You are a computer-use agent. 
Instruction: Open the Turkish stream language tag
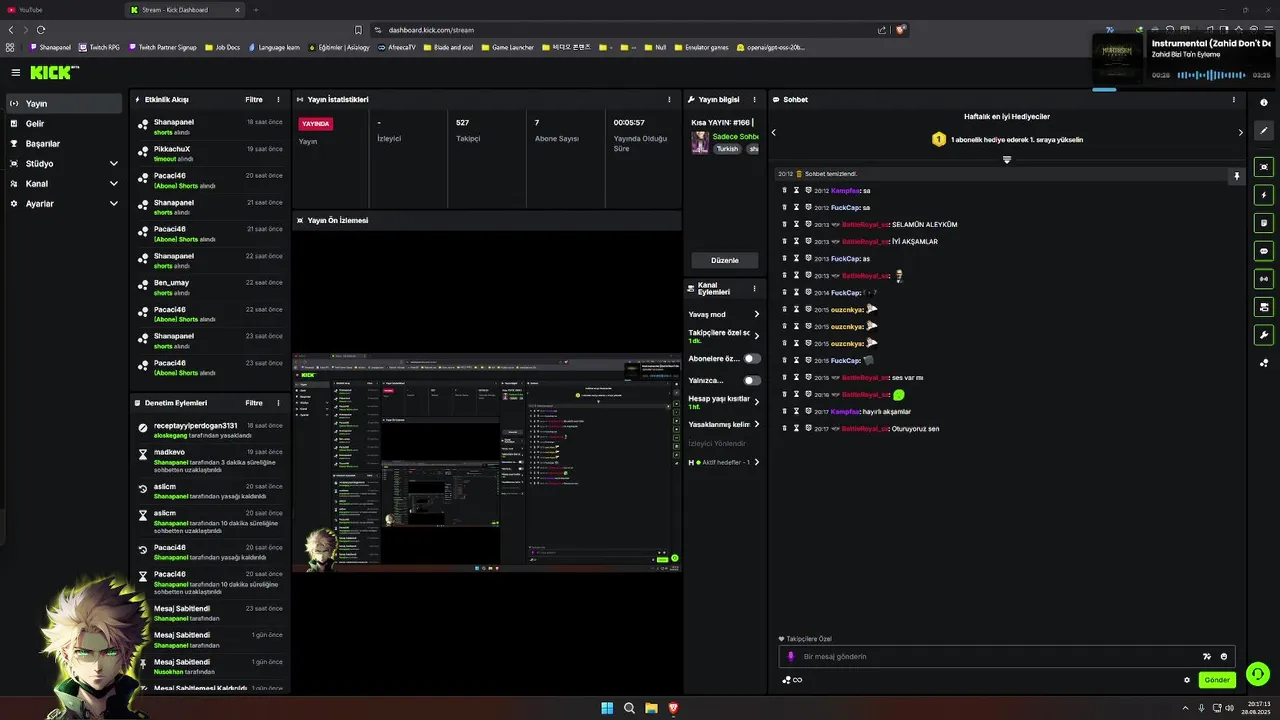click(x=727, y=149)
